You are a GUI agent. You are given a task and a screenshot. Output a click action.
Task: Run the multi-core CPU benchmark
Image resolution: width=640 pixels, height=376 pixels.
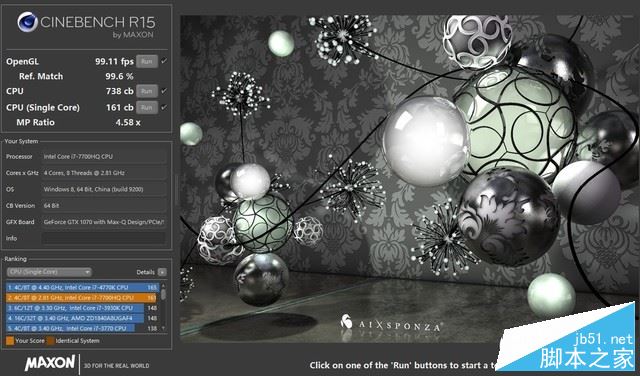tap(147, 91)
